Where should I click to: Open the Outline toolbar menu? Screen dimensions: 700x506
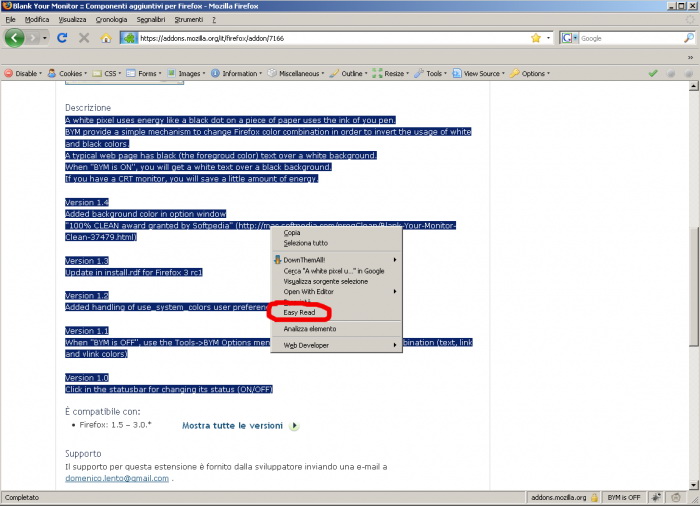click(349, 73)
